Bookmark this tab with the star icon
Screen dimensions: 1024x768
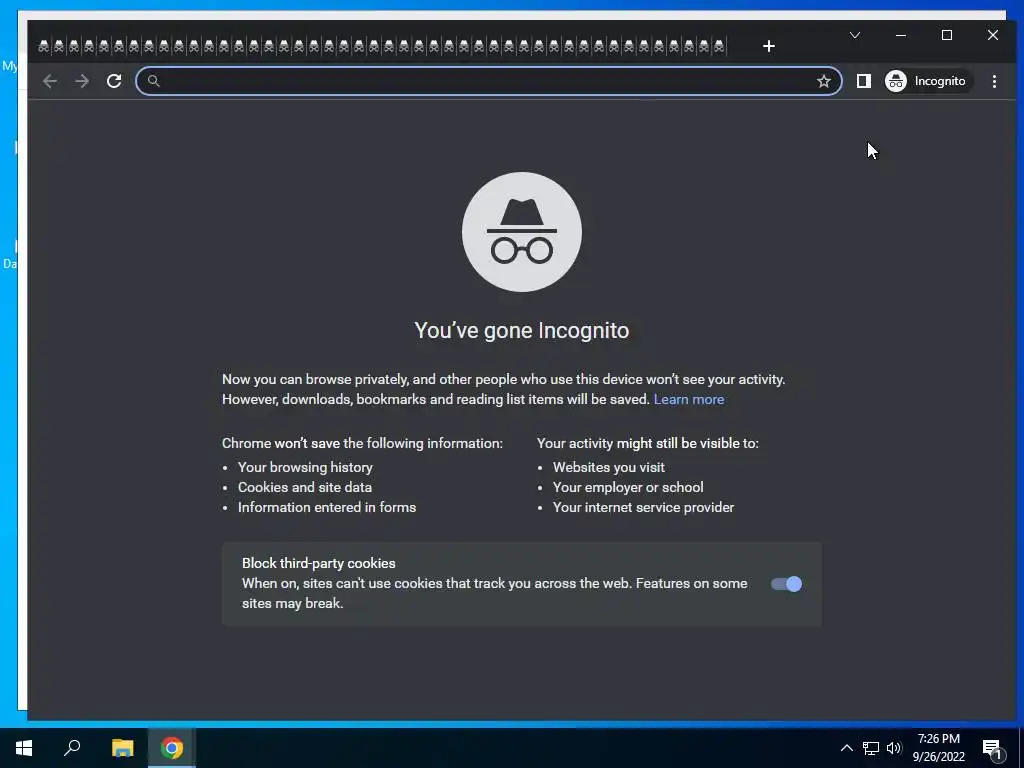tap(824, 81)
